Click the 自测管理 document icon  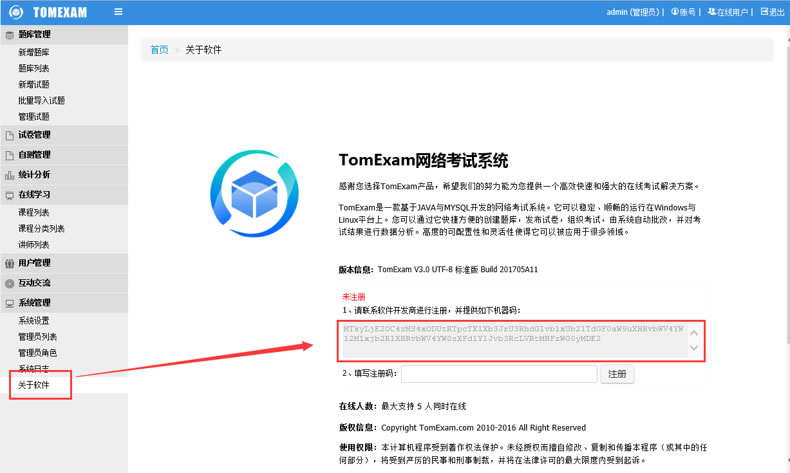tap(10, 156)
